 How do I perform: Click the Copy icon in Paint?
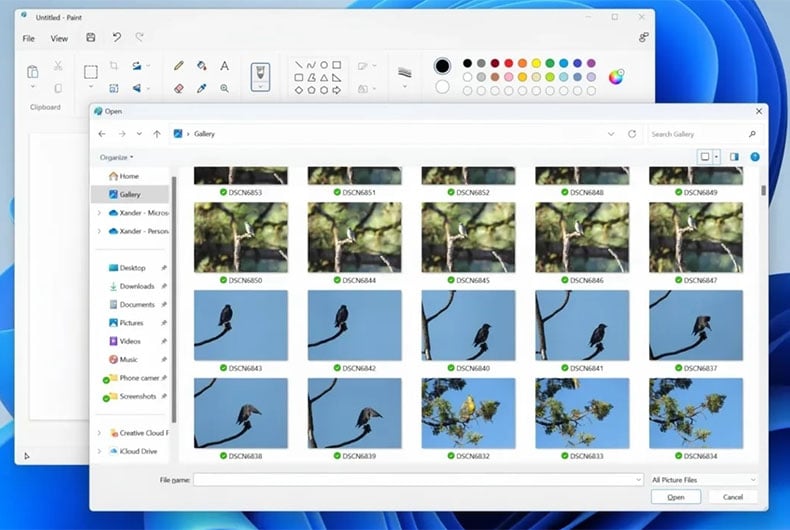tap(58, 88)
